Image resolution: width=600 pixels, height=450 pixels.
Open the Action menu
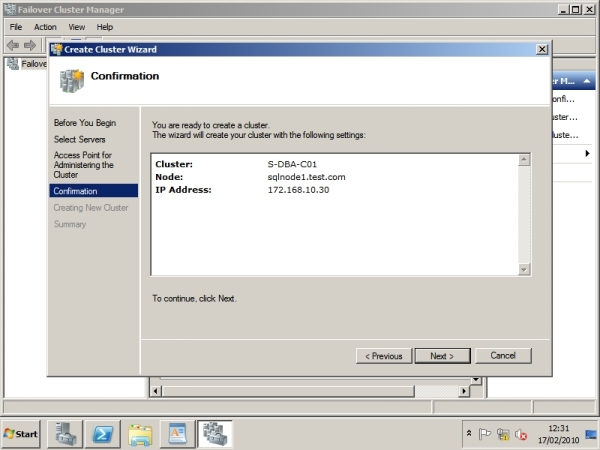coord(45,27)
